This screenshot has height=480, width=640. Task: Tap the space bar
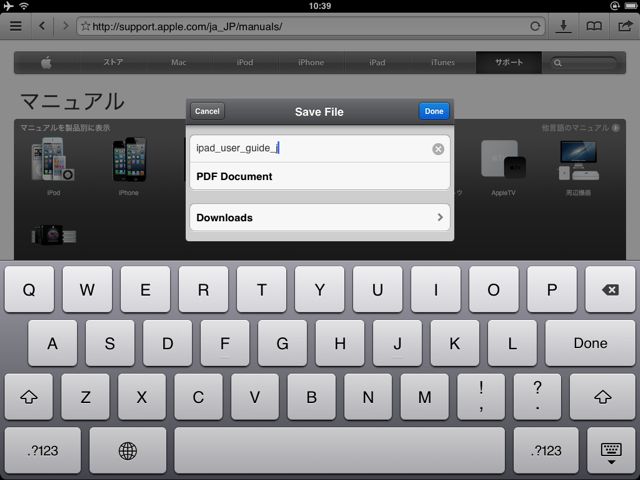coord(340,451)
